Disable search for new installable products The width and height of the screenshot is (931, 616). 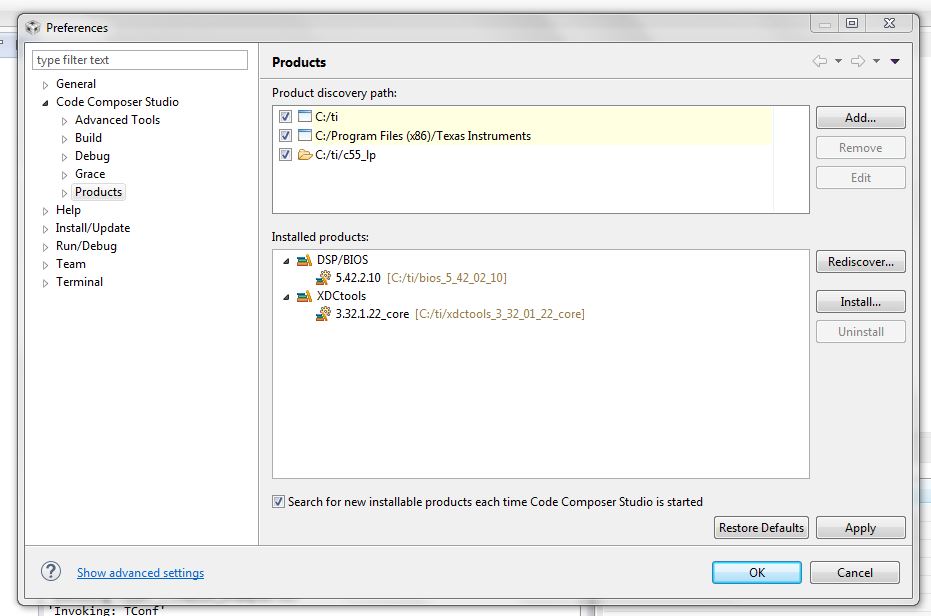coord(278,502)
